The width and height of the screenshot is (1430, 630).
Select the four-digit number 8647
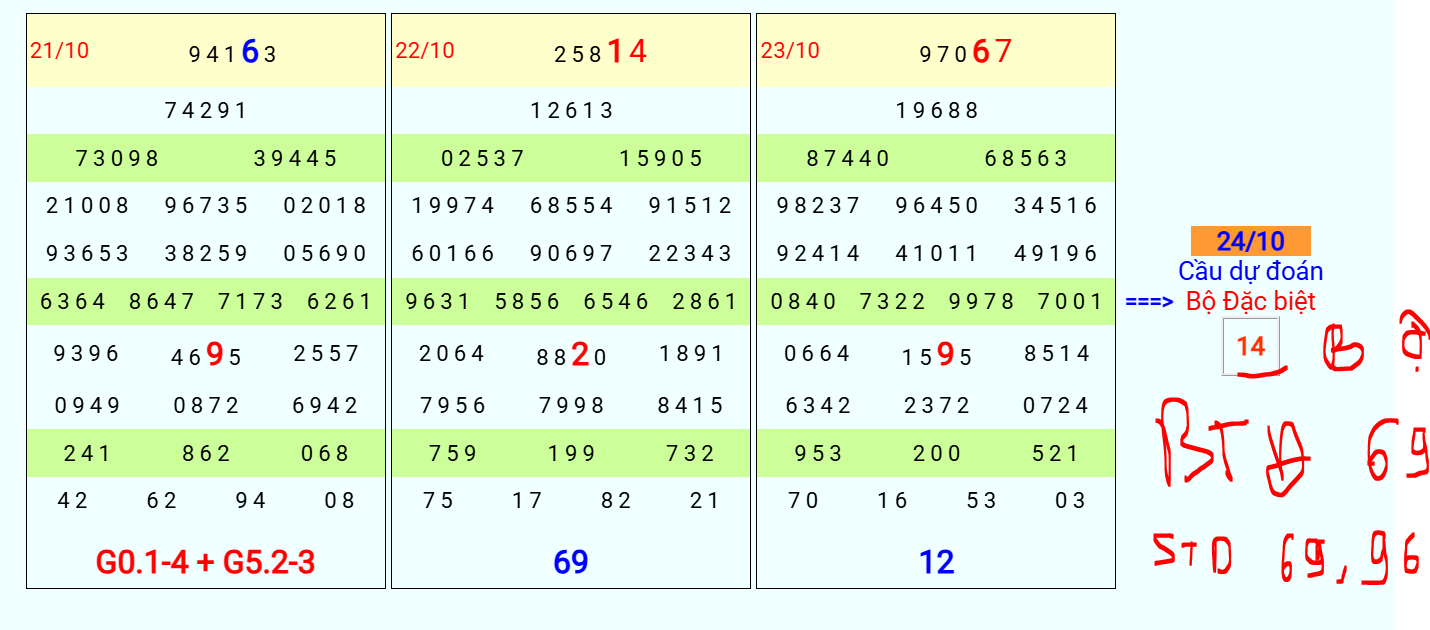coord(162,301)
